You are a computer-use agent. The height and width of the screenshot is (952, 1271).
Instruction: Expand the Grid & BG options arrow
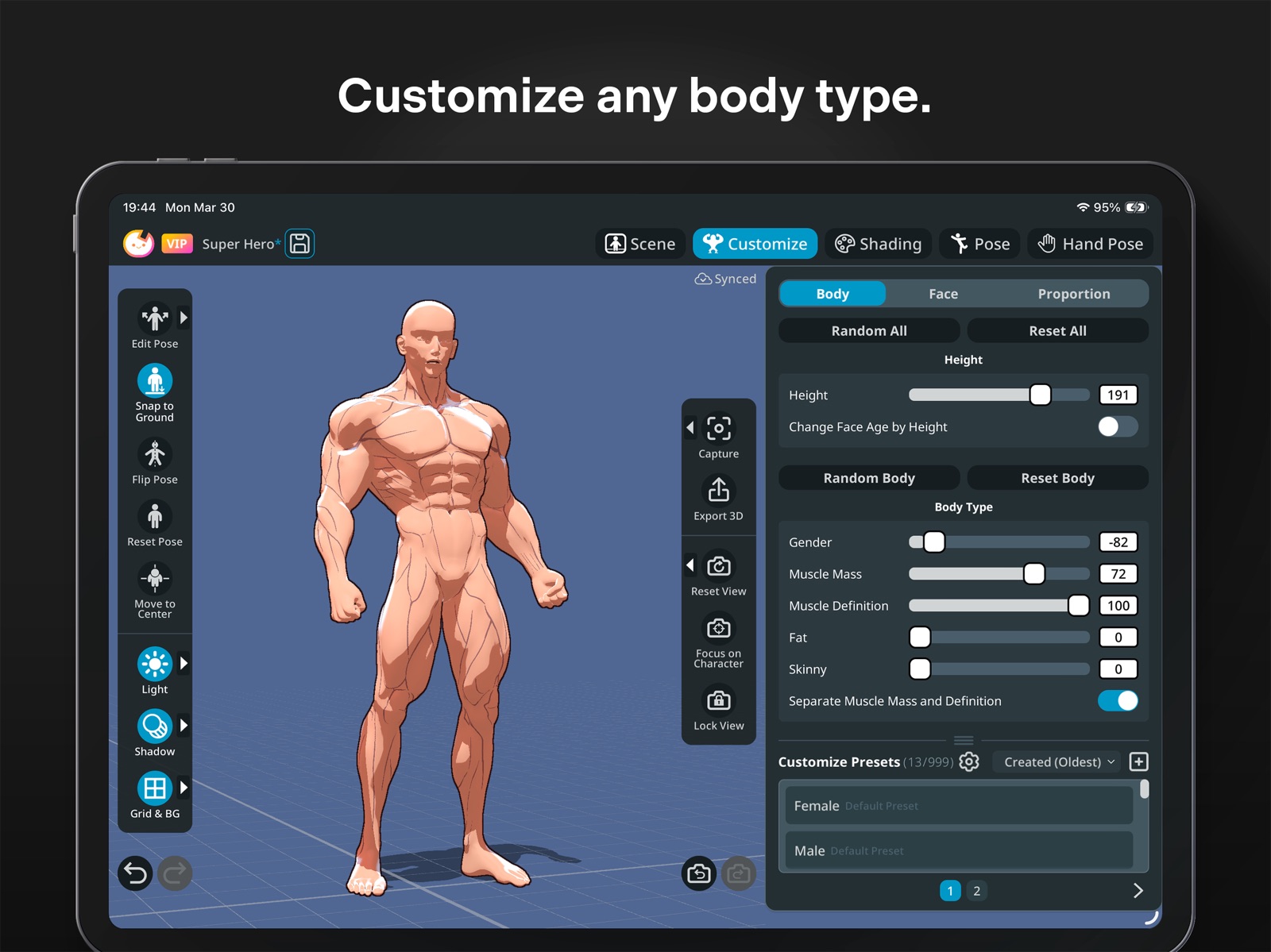(x=184, y=787)
